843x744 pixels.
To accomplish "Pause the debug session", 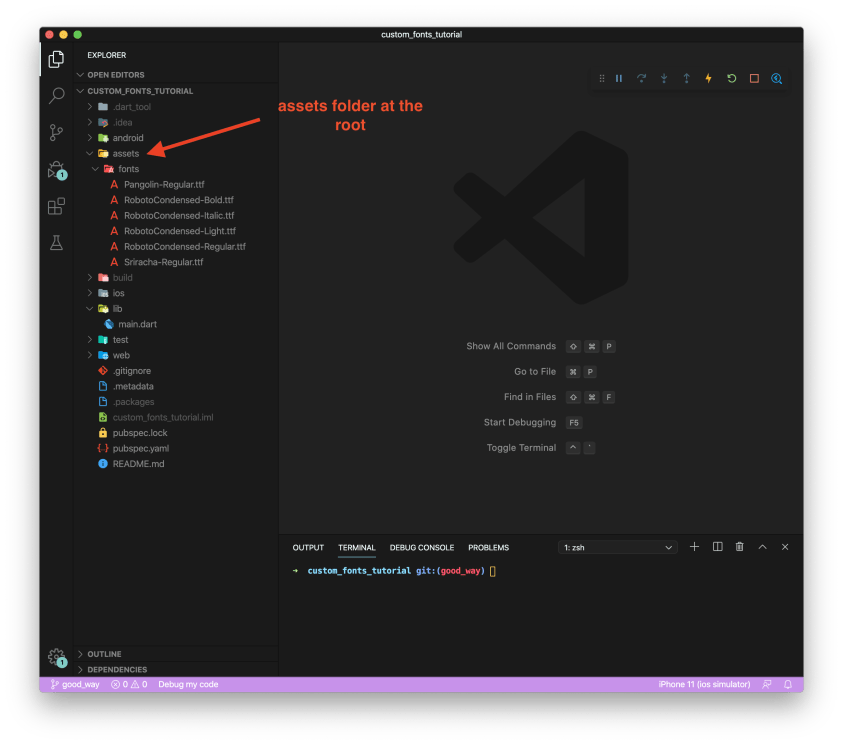I will point(619,78).
